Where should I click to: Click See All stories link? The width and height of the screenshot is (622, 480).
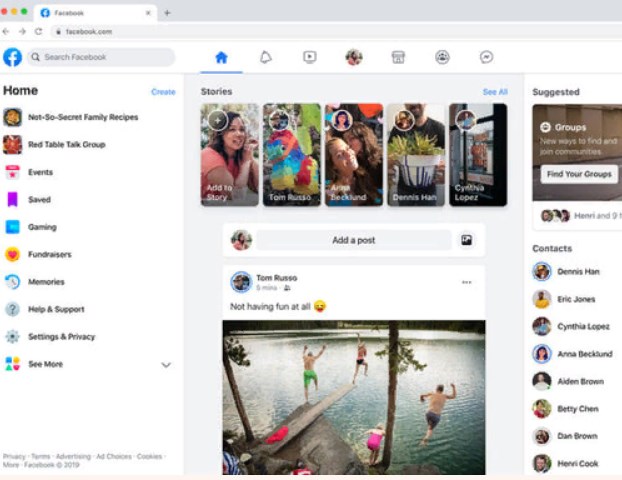pyautogui.click(x=495, y=92)
